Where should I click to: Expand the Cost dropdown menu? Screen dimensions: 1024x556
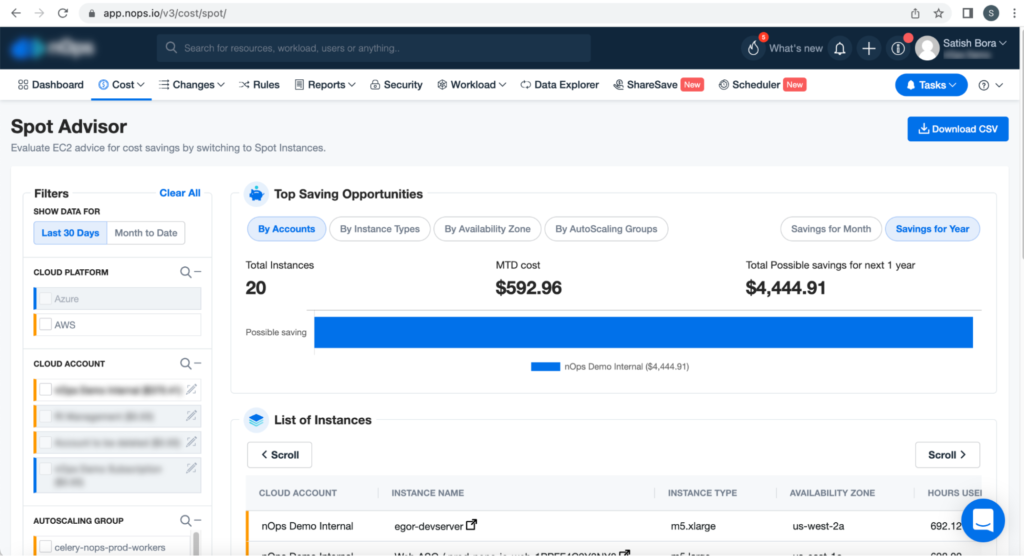click(121, 85)
